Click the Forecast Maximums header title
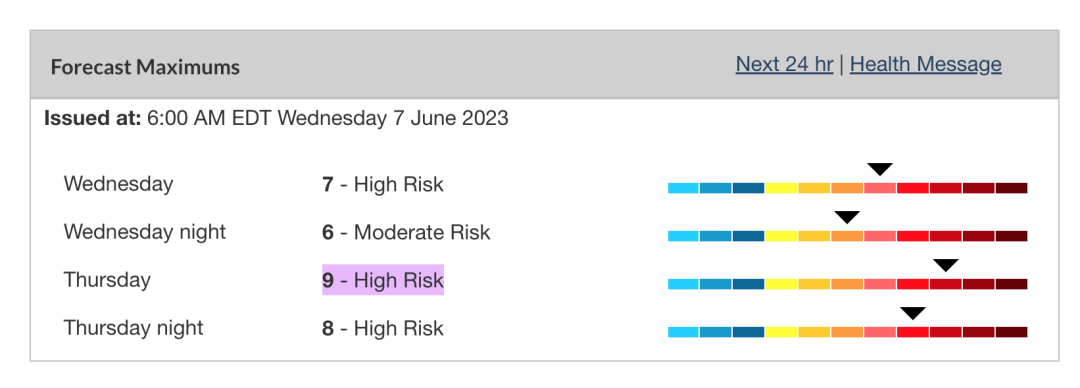Image resolution: width=1080 pixels, height=388 pixels. click(145, 68)
